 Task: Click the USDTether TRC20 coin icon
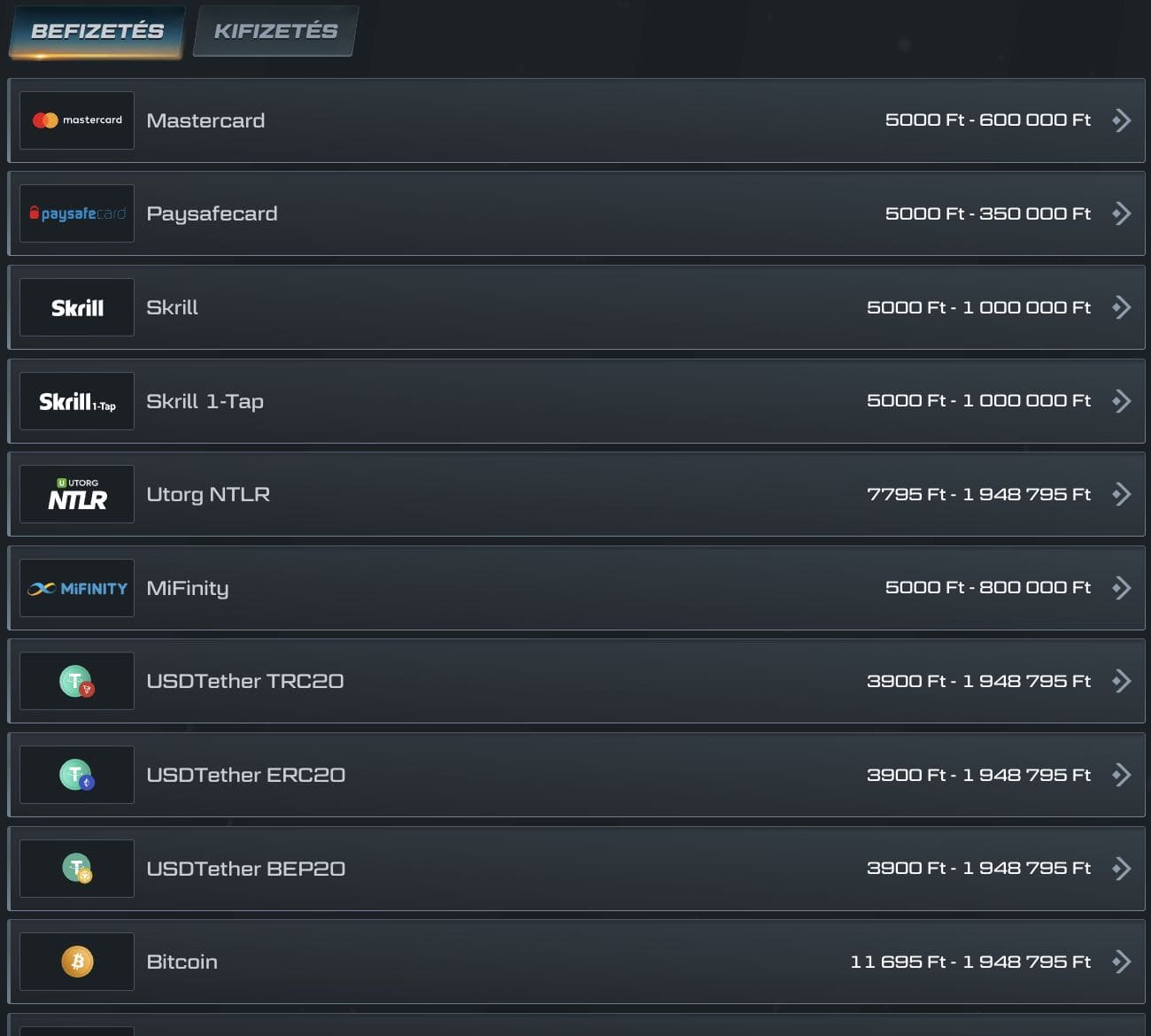coord(77,682)
